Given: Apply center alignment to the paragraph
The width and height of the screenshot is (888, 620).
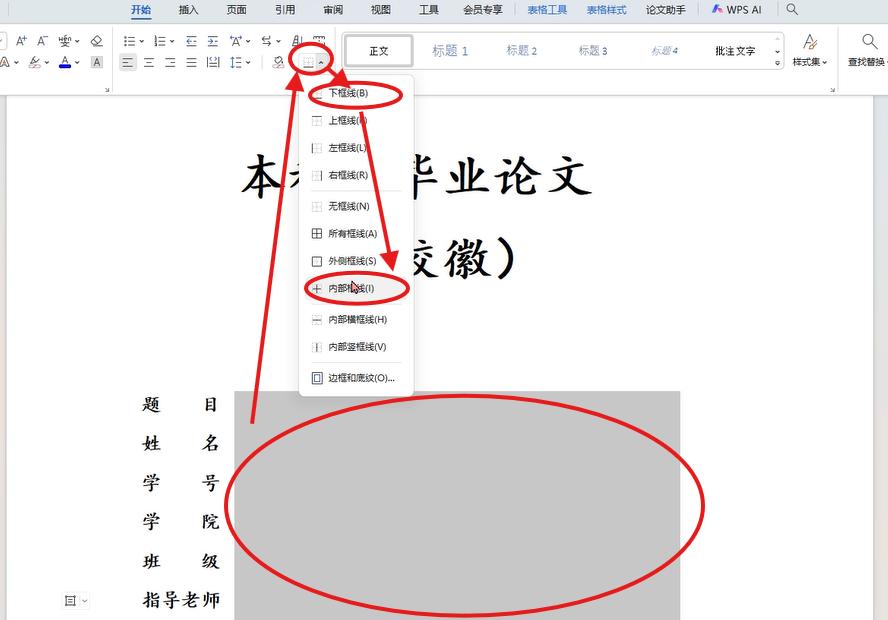Looking at the screenshot, I should 149,62.
